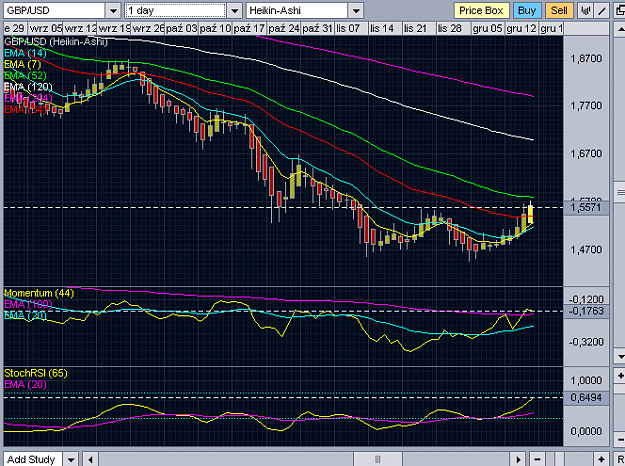Click the EMA (120) legend label
Viewport: 625px width, 466px height.
click(x=28, y=87)
